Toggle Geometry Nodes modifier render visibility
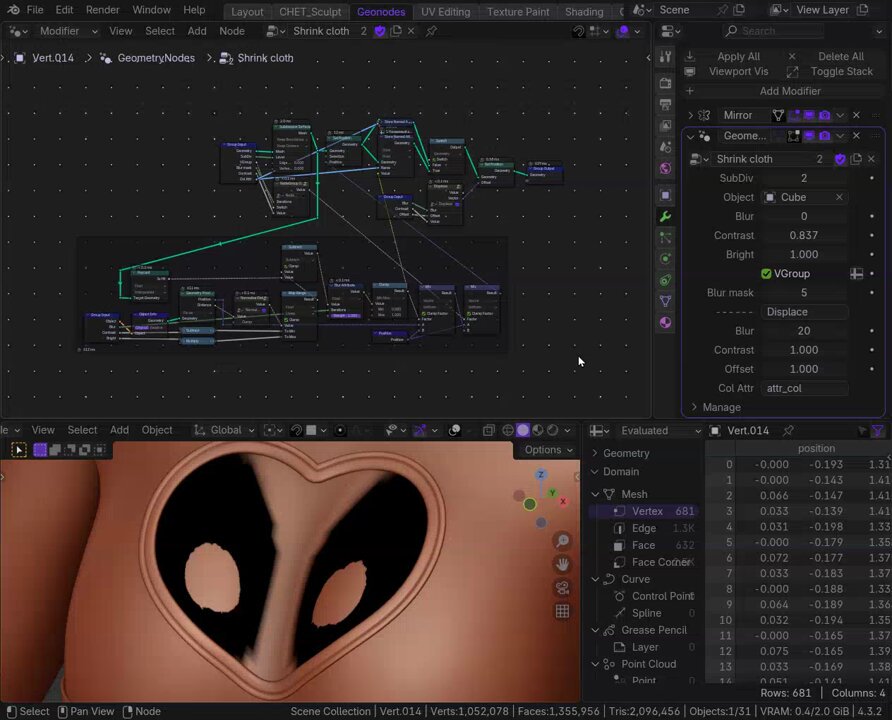Screen dimensions: 892x720 coord(824,136)
